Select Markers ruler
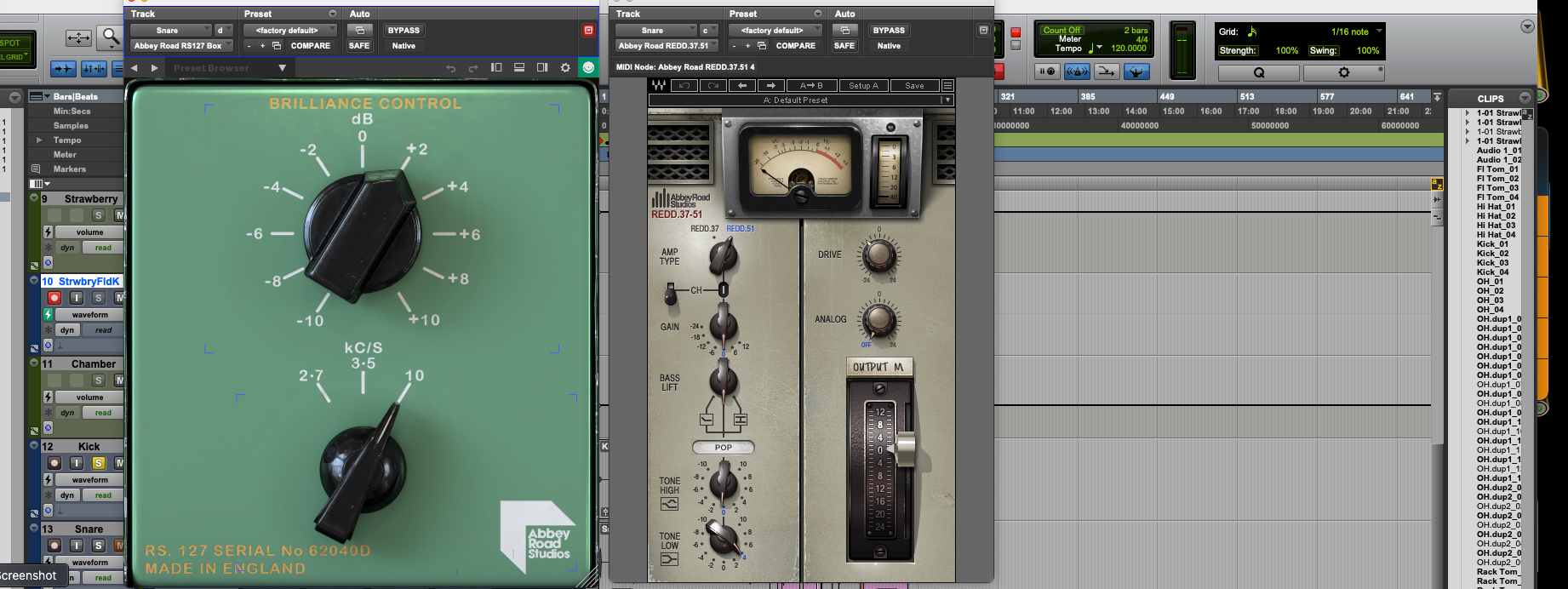Viewport: 1568px width, 589px height. pos(70,169)
